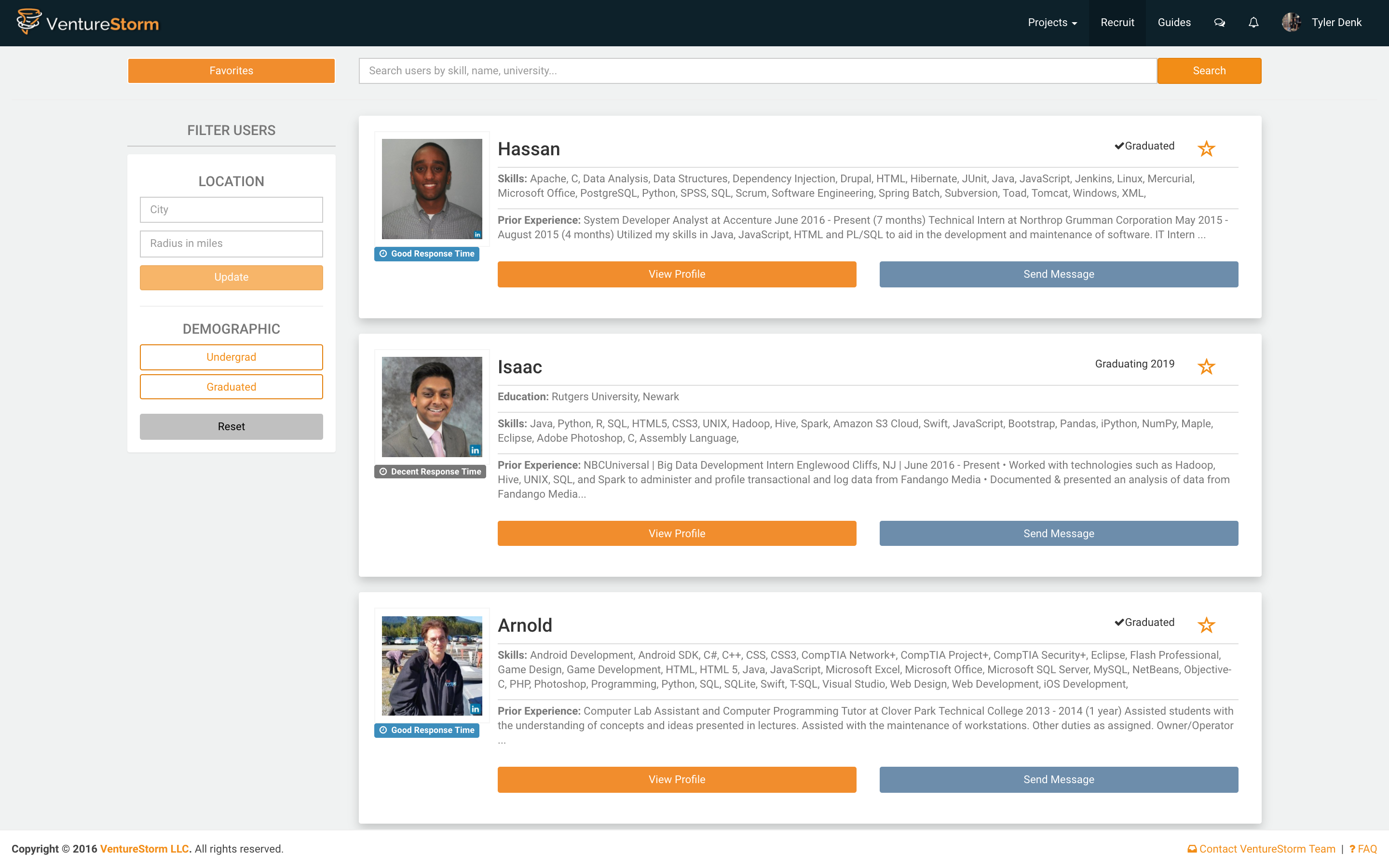Open the Favorites list
The height and width of the screenshot is (868, 1389).
(x=231, y=70)
